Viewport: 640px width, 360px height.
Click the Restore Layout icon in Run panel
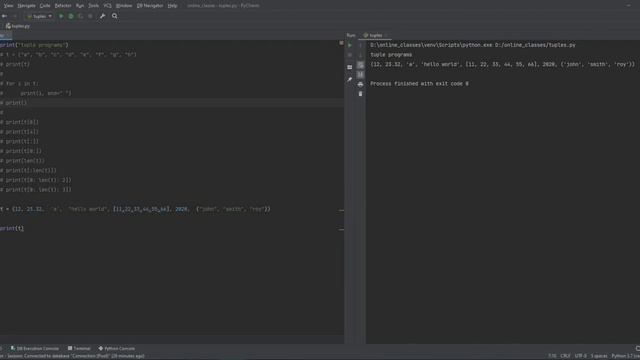[x=350, y=67]
